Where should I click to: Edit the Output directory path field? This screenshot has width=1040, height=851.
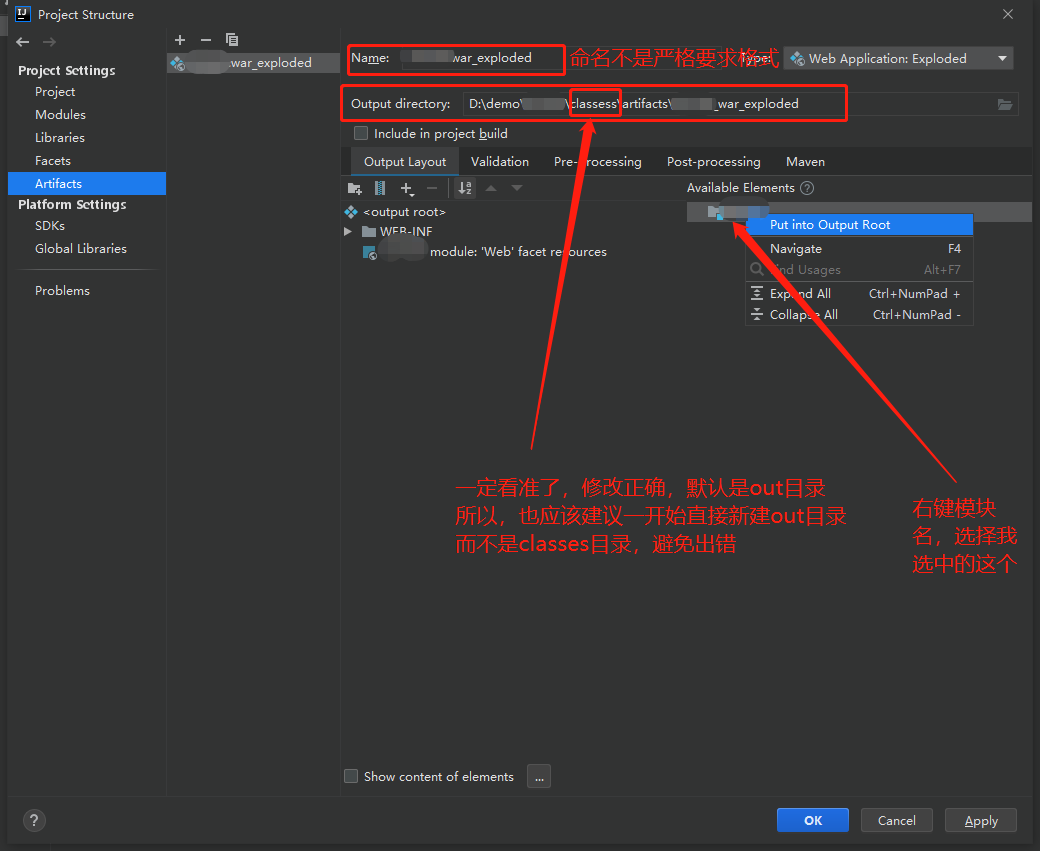tap(740, 104)
